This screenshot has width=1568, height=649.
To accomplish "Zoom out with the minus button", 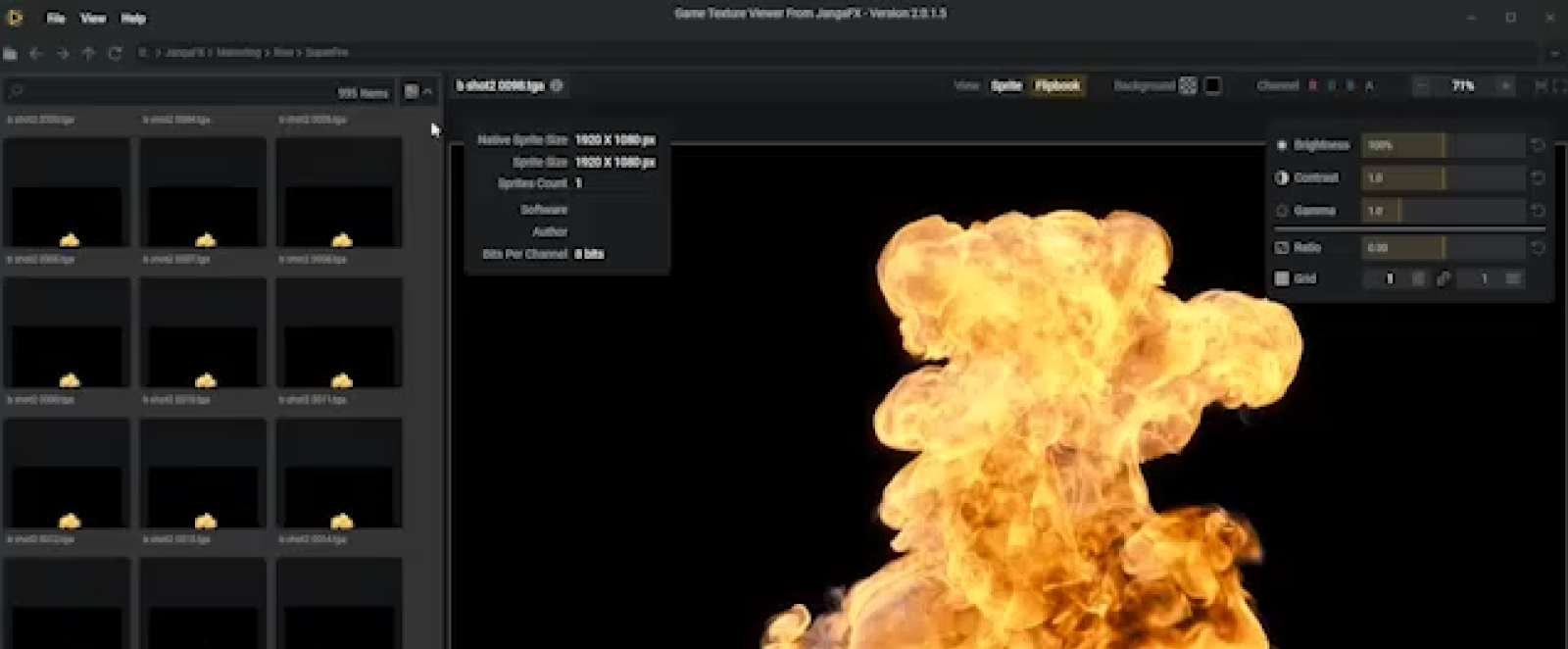I will click(x=1422, y=86).
